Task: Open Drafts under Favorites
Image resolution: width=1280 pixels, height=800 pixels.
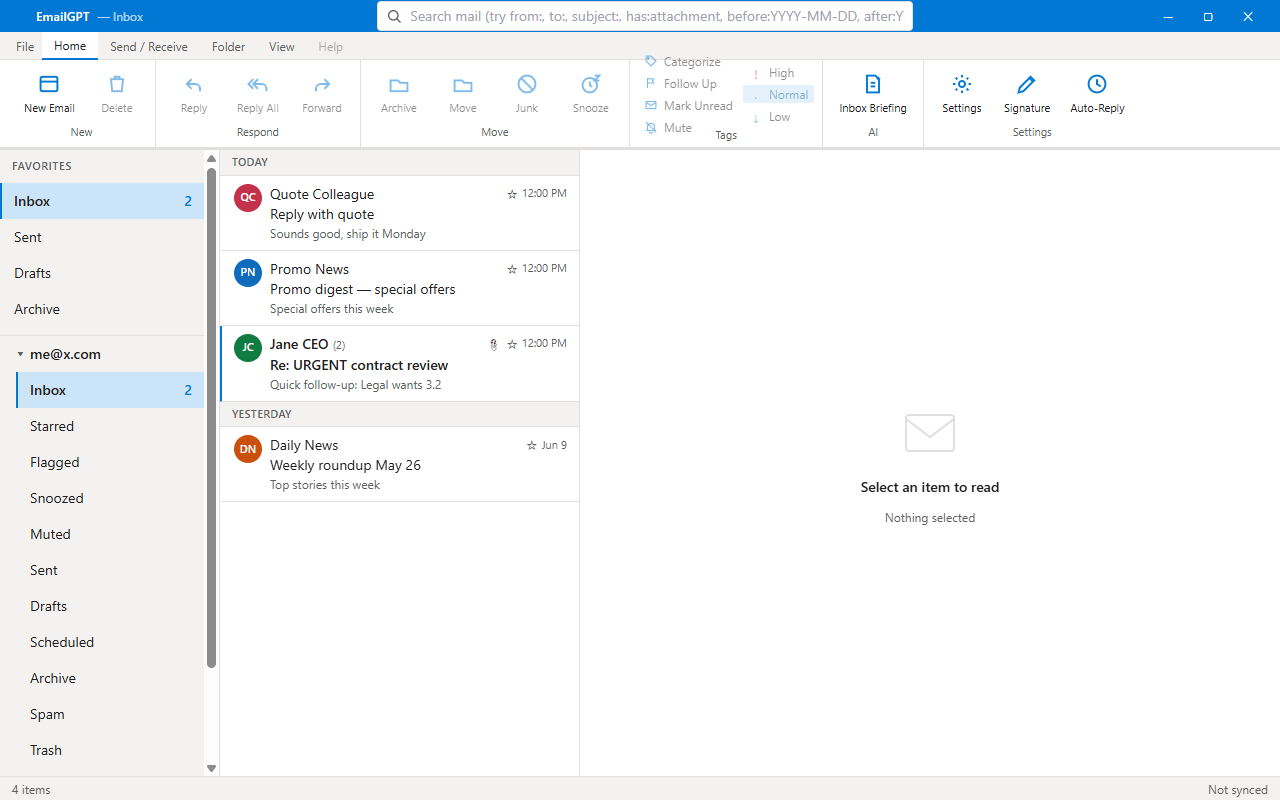Action: pos(102,273)
